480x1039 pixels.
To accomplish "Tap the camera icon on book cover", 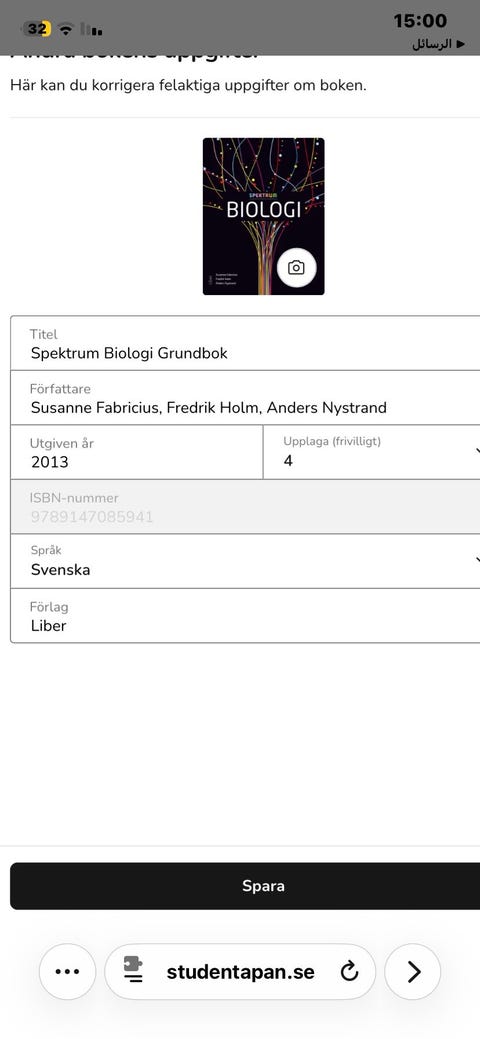I will point(296,267).
